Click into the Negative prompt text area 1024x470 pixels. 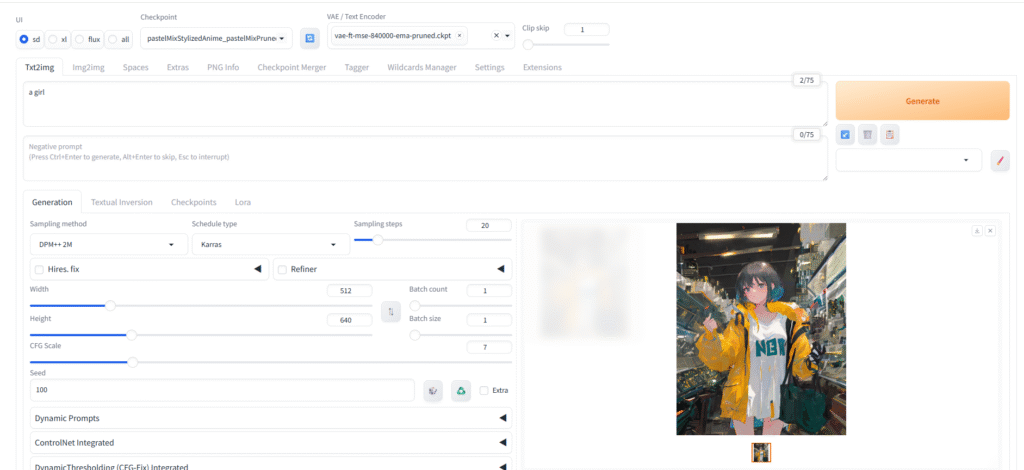tap(425, 159)
